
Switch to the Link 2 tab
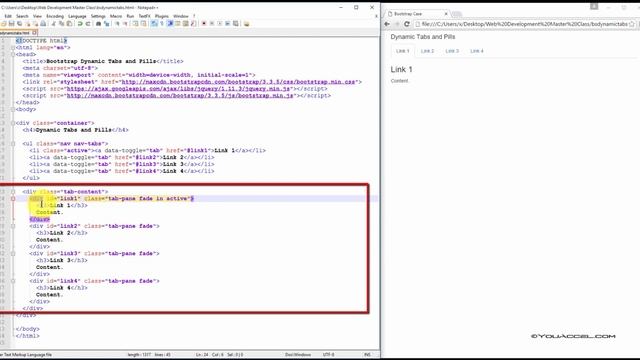click(x=427, y=51)
